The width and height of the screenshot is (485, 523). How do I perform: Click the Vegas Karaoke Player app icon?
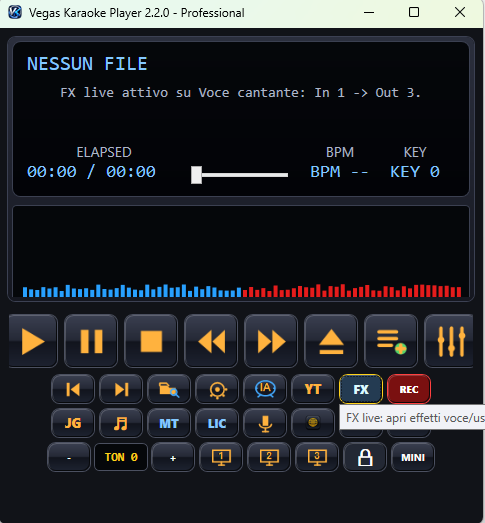(x=15, y=13)
